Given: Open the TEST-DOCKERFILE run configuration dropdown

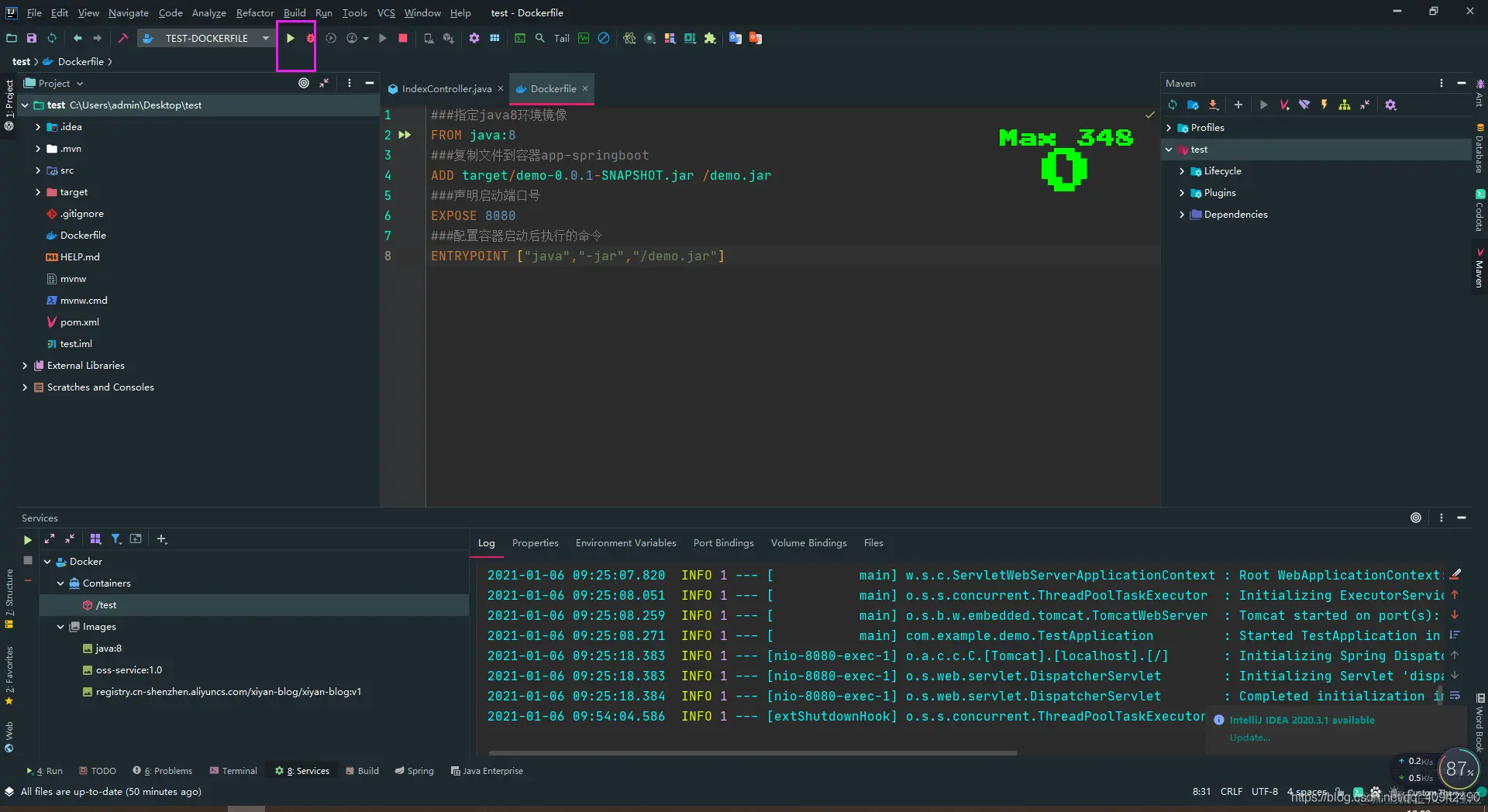Looking at the screenshot, I should click(266, 38).
